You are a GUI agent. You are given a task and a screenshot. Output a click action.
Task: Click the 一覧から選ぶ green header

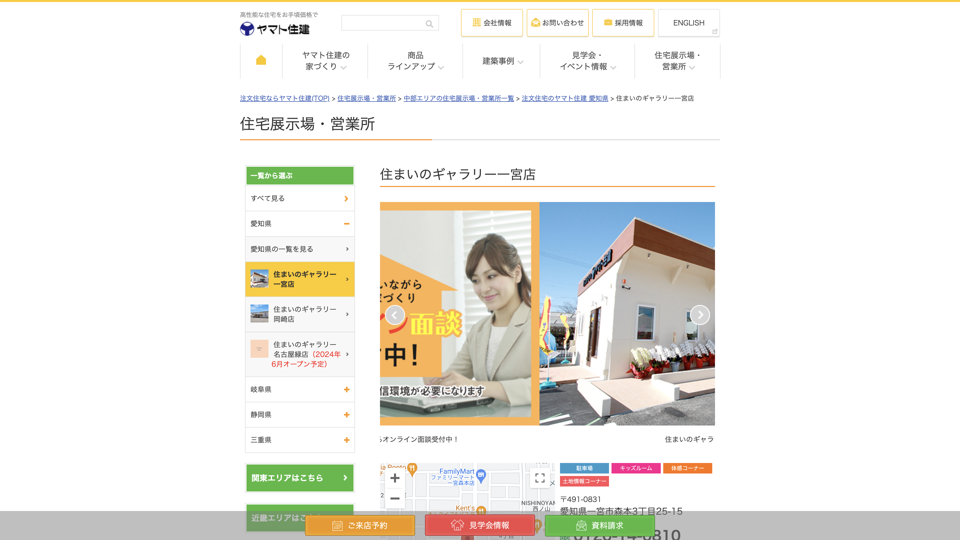tap(299, 176)
